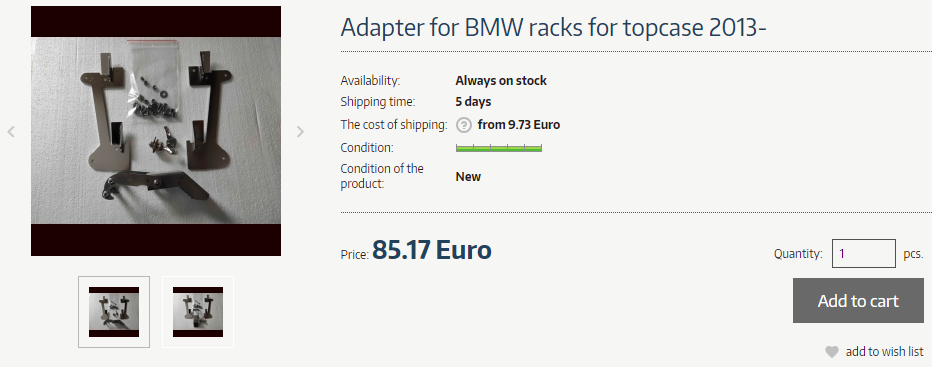Click the green condition rating bar

pyautogui.click(x=499, y=148)
